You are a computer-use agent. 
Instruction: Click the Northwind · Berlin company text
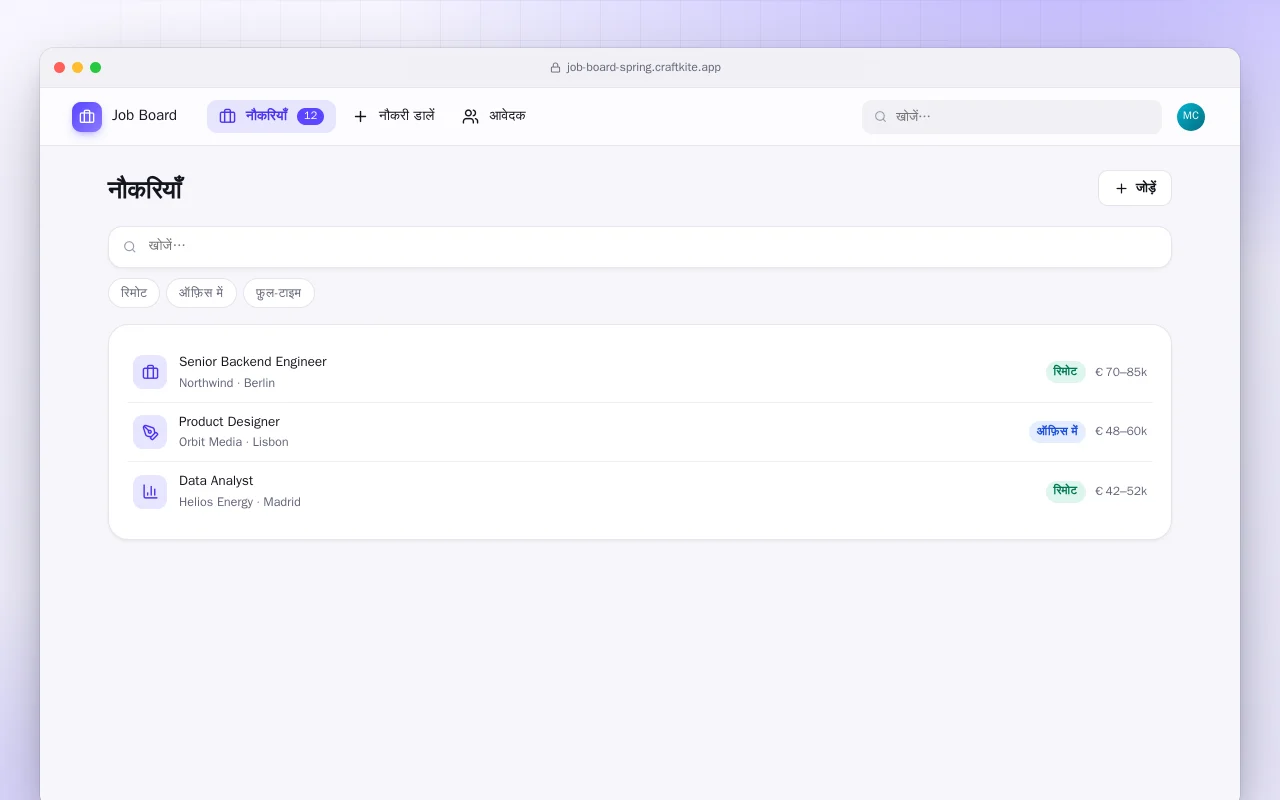tap(227, 383)
